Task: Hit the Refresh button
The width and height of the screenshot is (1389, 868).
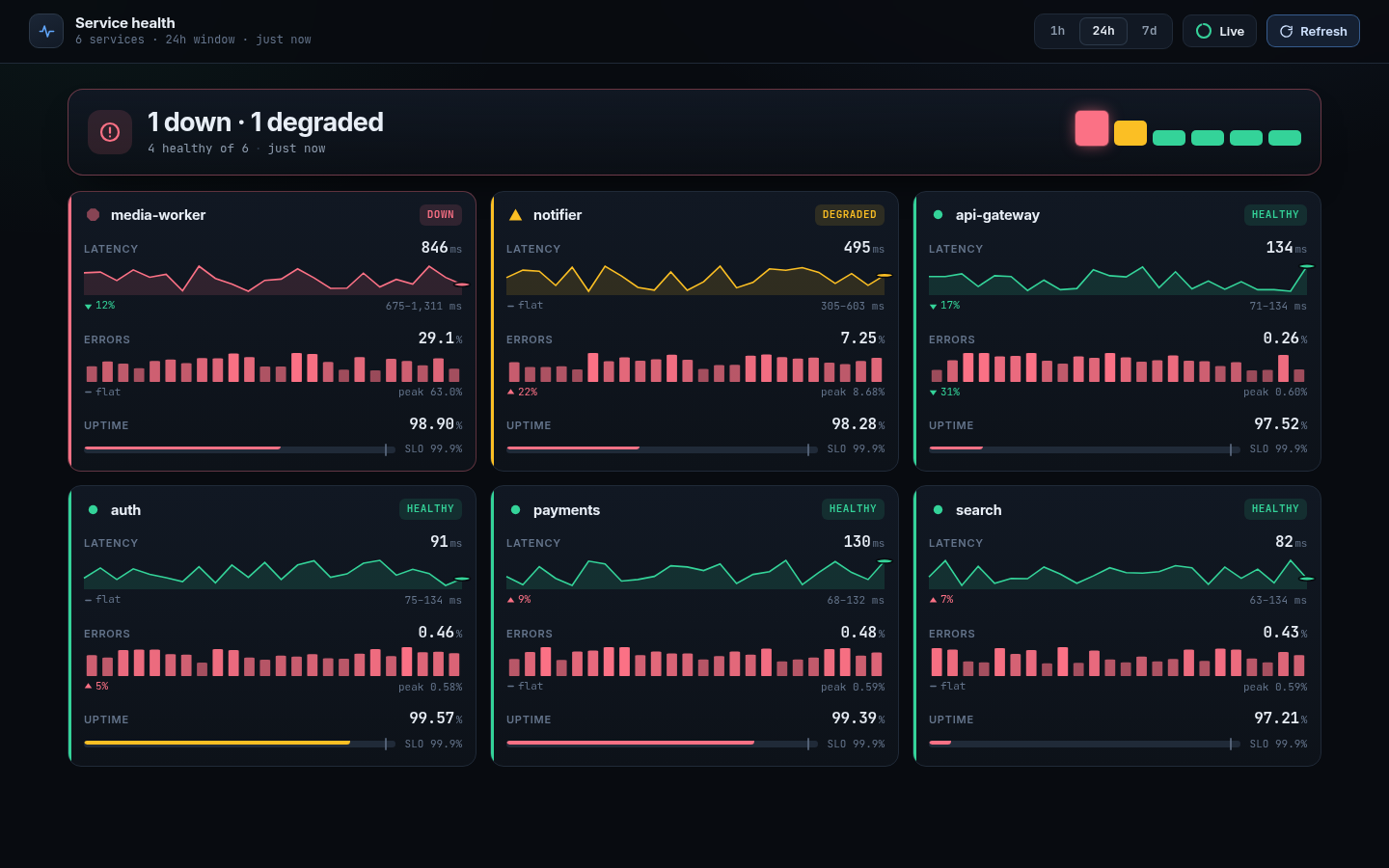Action: 1313,31
